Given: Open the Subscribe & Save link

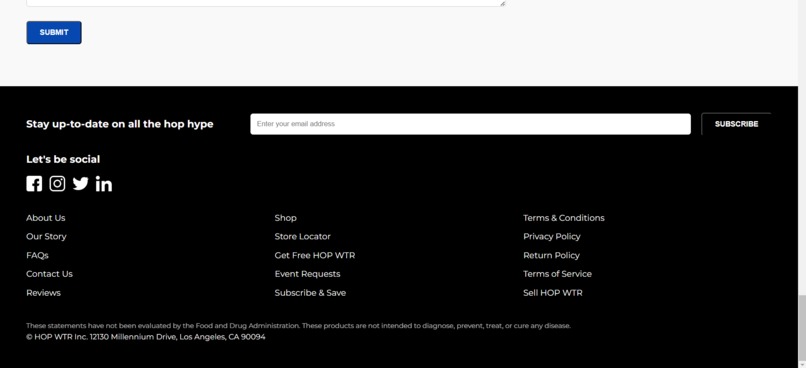Looking at the screenshot, I should (x=310, y=293).
